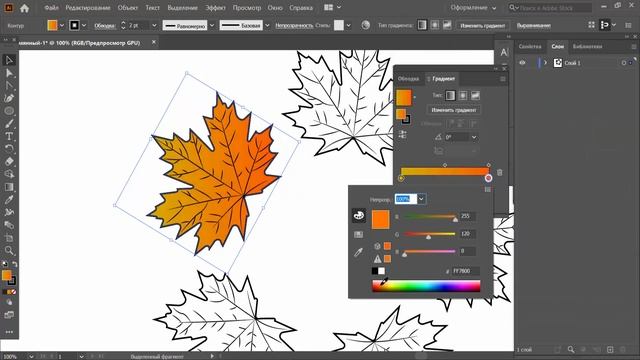Switch to the Библиотеки tab
This screenshot has height=360, width=640.
click(x=587, y=47)
